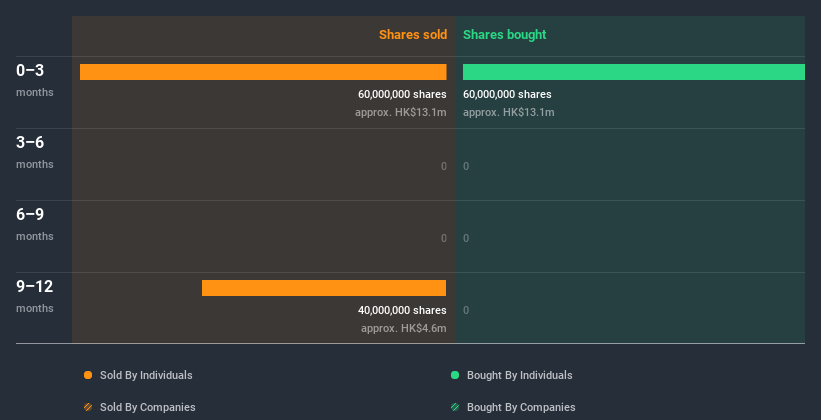The image size is (821, 420).
Task: Click the 'approx. HK$4.6m' value
Action: tap(404, 328)
